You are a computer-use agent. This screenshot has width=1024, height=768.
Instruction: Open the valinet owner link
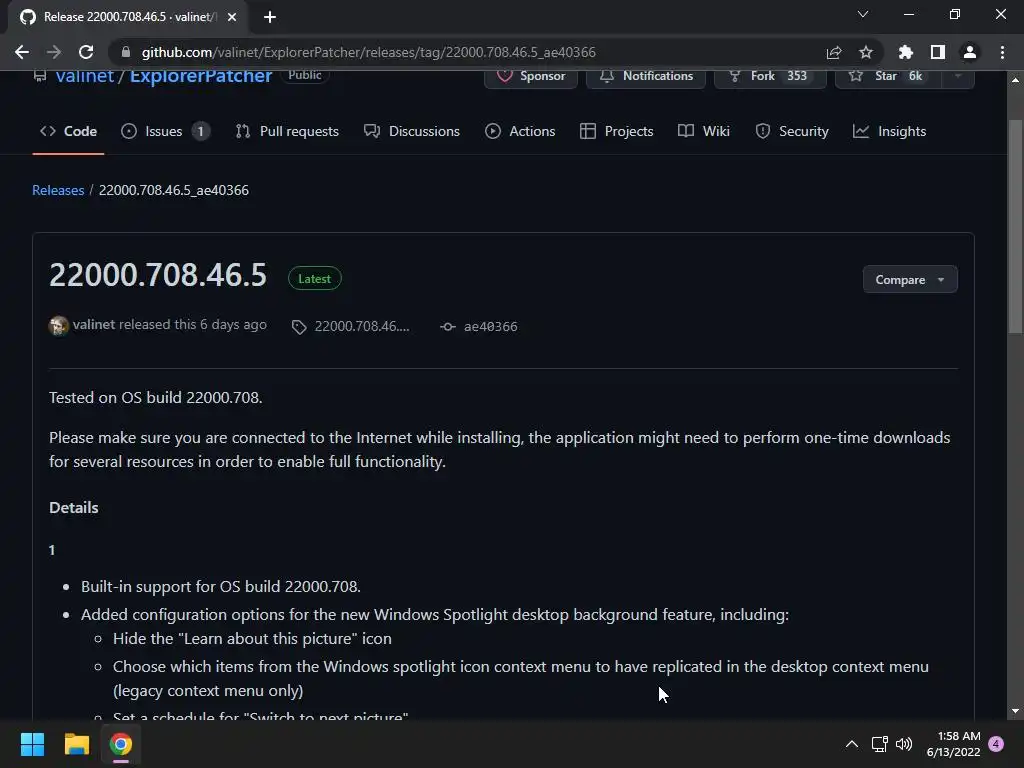[84, 76]
